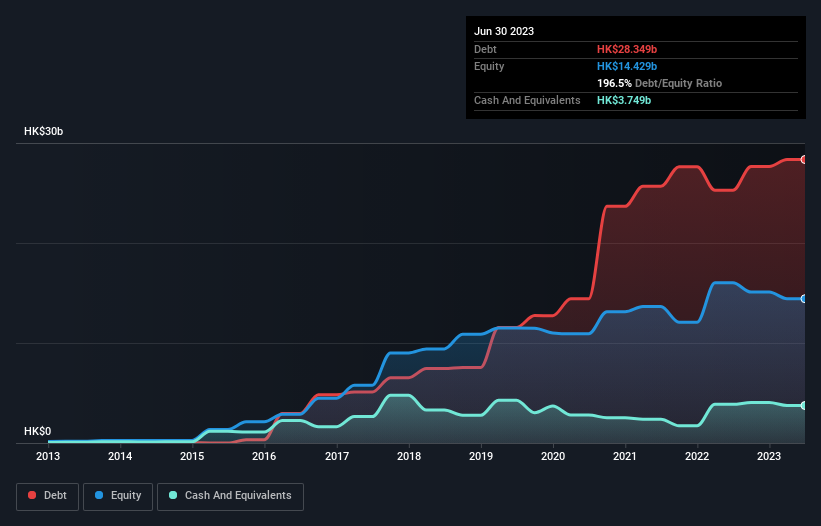The width and height of the screenshot is (821, 526).
Task: Click the Cash And Equivalents tooltip label
Action: tap(527, 100)
